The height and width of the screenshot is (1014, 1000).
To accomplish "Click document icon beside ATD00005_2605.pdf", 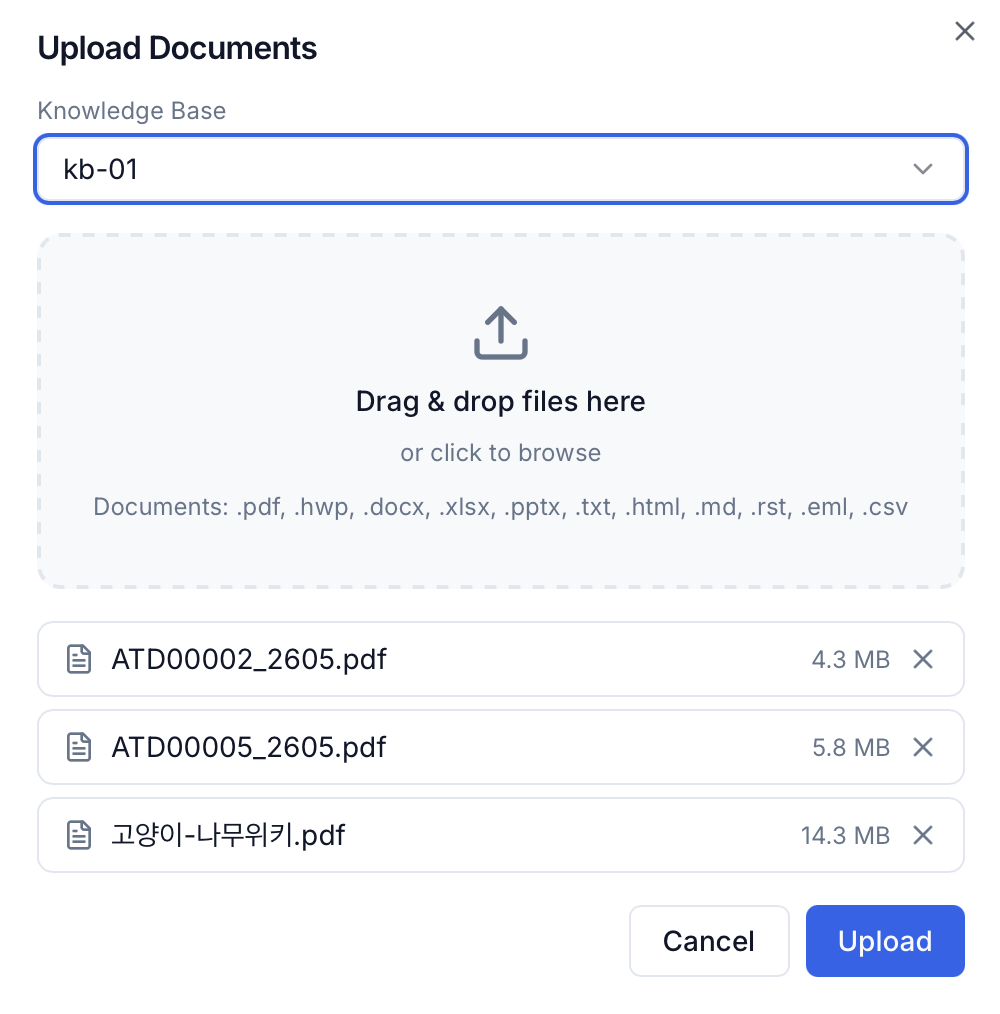I will (79, 747).
